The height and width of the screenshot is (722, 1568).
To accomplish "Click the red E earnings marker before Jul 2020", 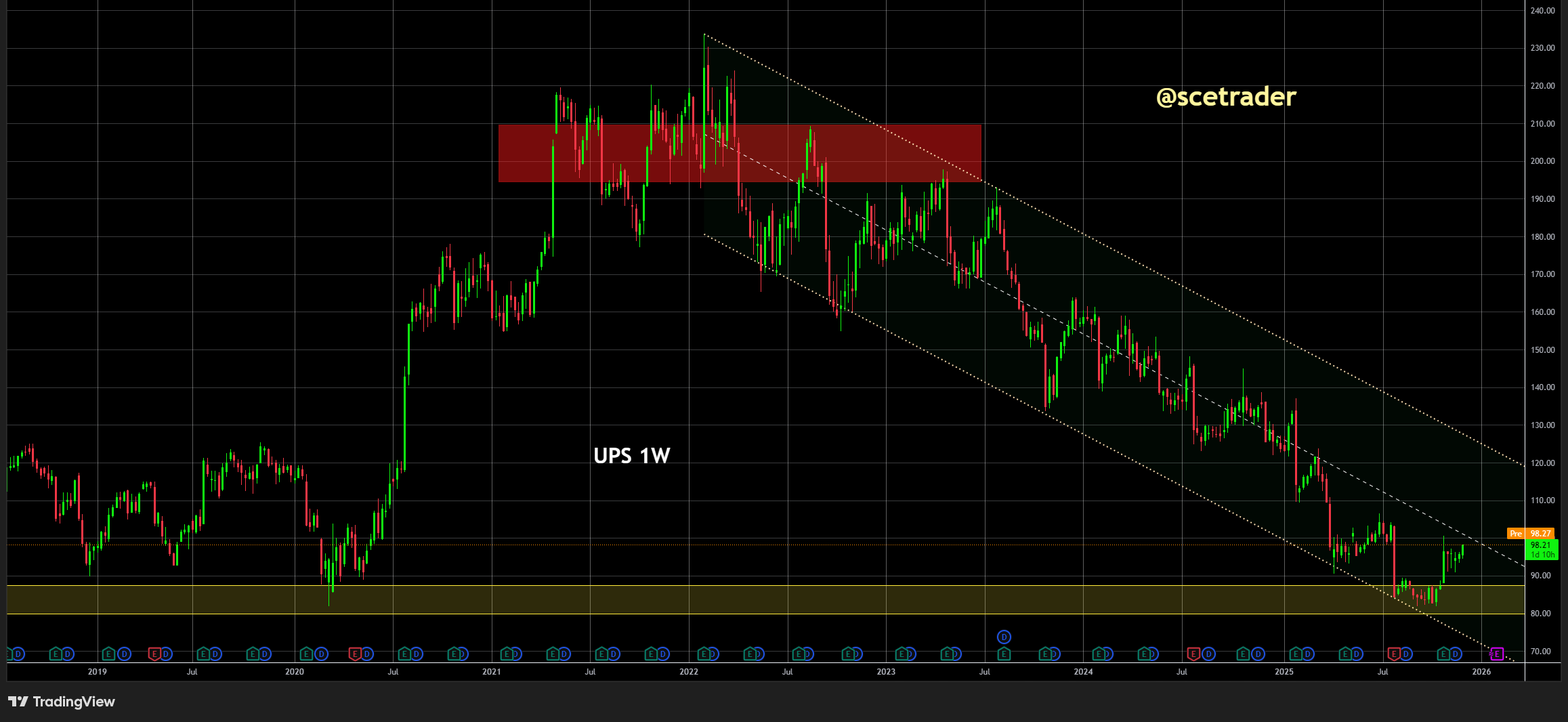I will pos(354,654).
